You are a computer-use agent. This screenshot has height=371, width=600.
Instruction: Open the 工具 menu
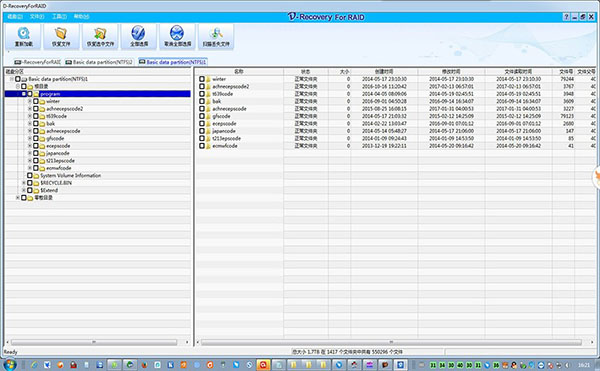tap(59, 17)
